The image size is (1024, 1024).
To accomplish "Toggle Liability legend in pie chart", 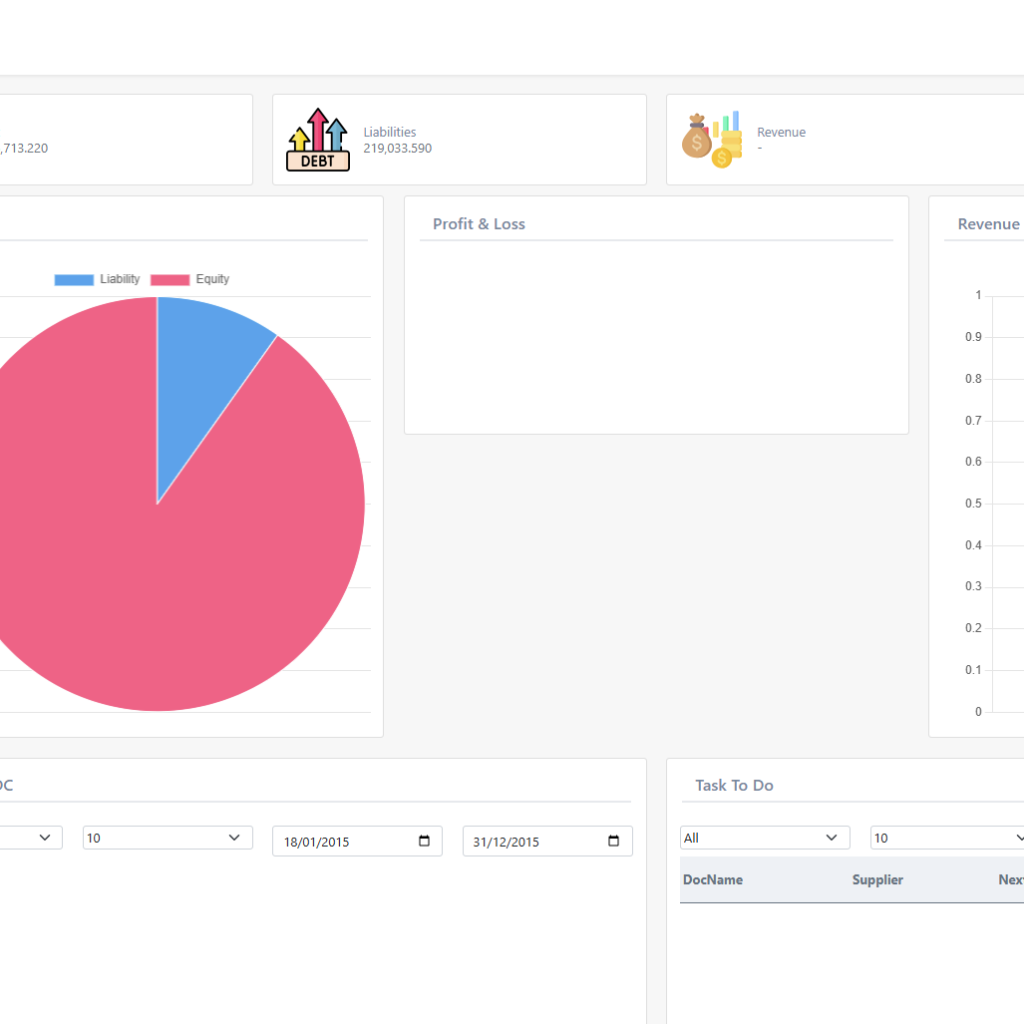I will pos(97,279).
